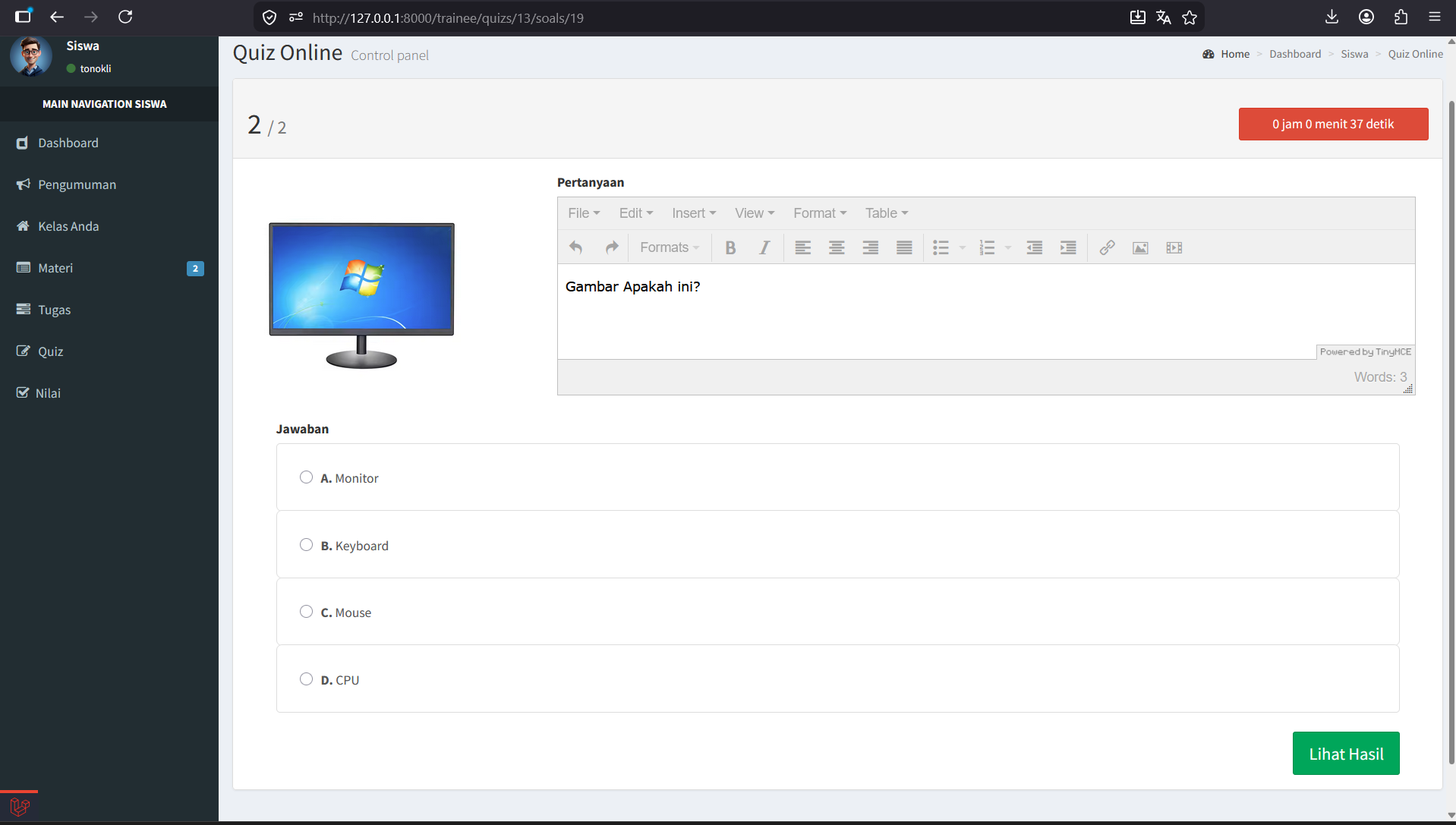
Task: Align question text to the right
Action: (871, 247)
